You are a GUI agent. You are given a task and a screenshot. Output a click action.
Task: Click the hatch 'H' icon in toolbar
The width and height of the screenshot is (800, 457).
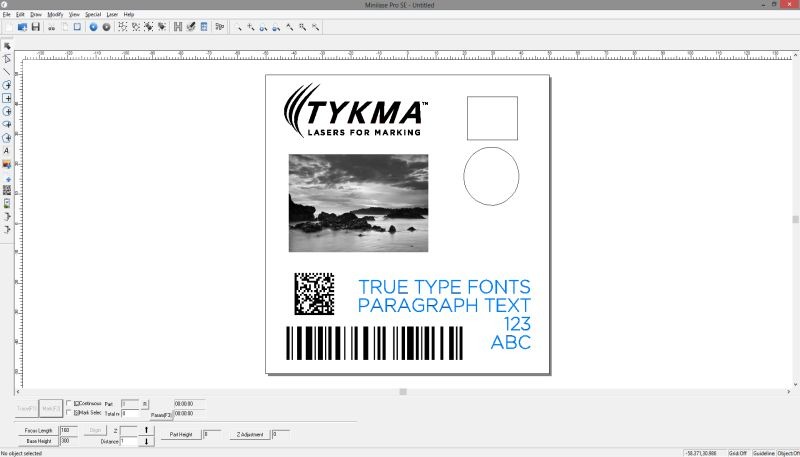pos(178,27)
